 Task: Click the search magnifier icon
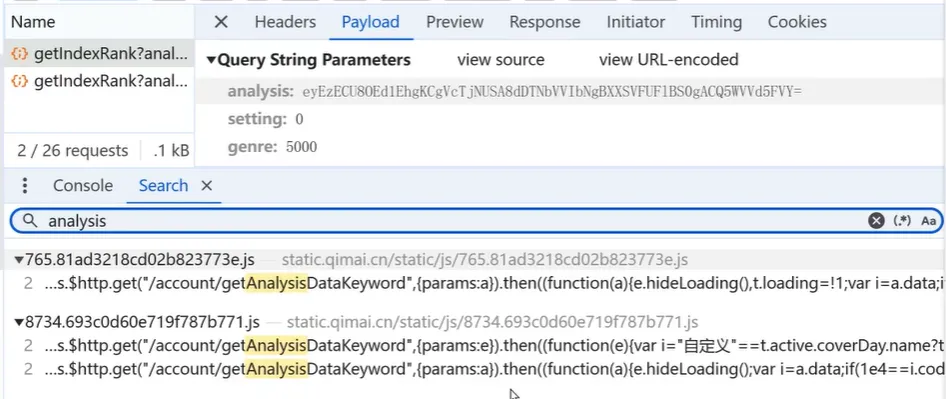coord(30,221)
